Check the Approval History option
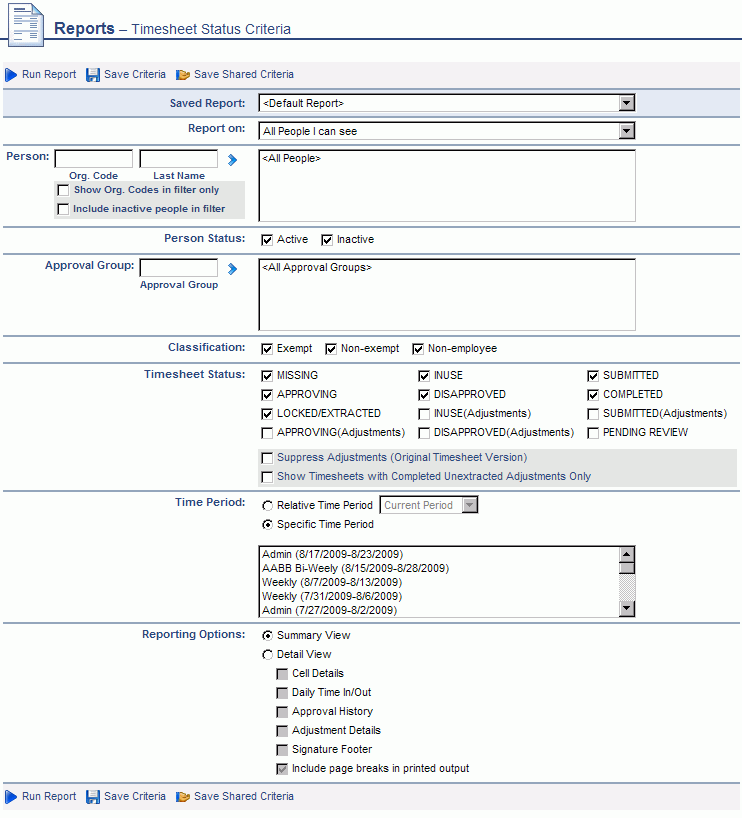The width and height of the screenshot is (742, 818). [x=282, y=712]
